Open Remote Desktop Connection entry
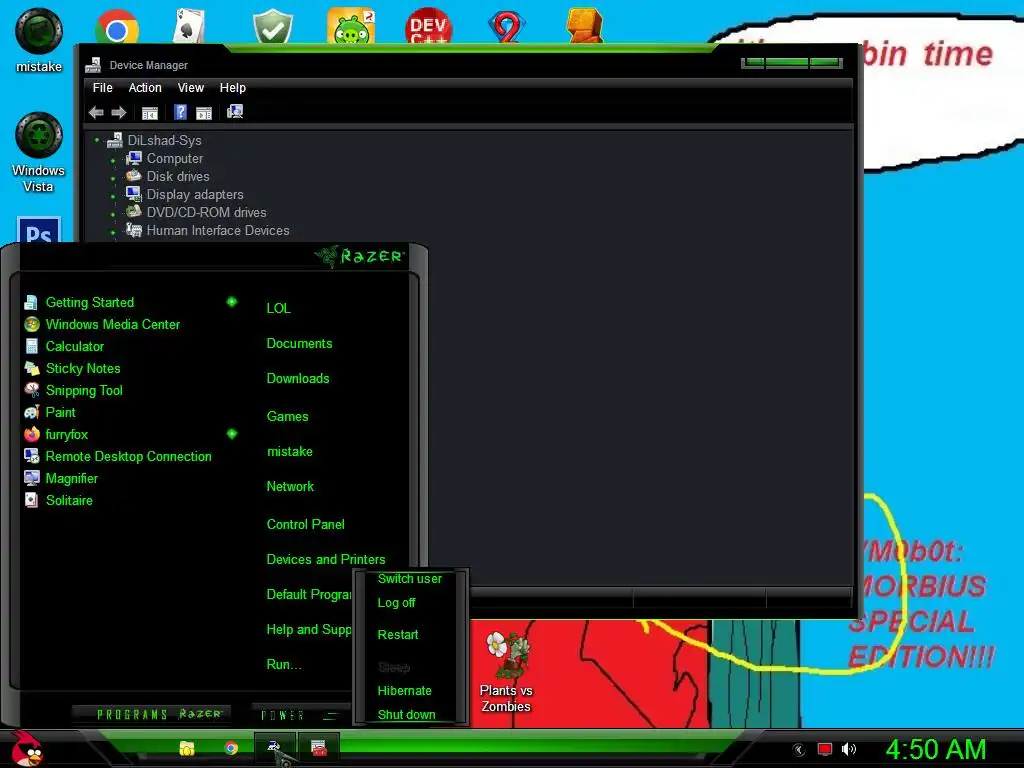1024x768 pixels. point(118,456)
